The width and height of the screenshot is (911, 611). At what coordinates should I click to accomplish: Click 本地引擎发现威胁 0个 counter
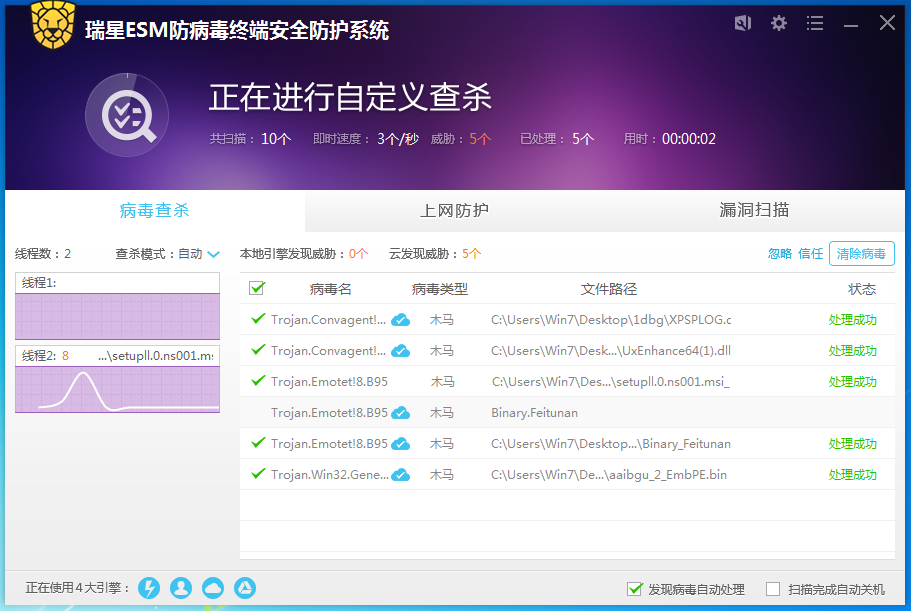point(304,254)
